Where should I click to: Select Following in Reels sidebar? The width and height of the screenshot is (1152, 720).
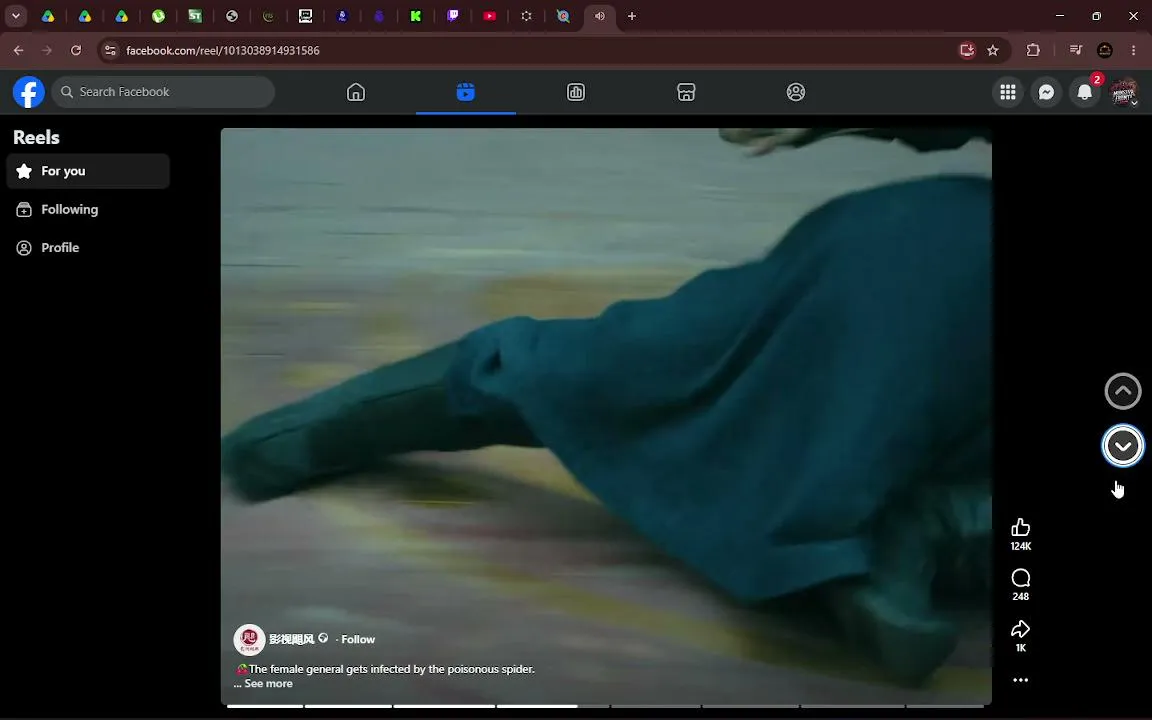(88, 209)
